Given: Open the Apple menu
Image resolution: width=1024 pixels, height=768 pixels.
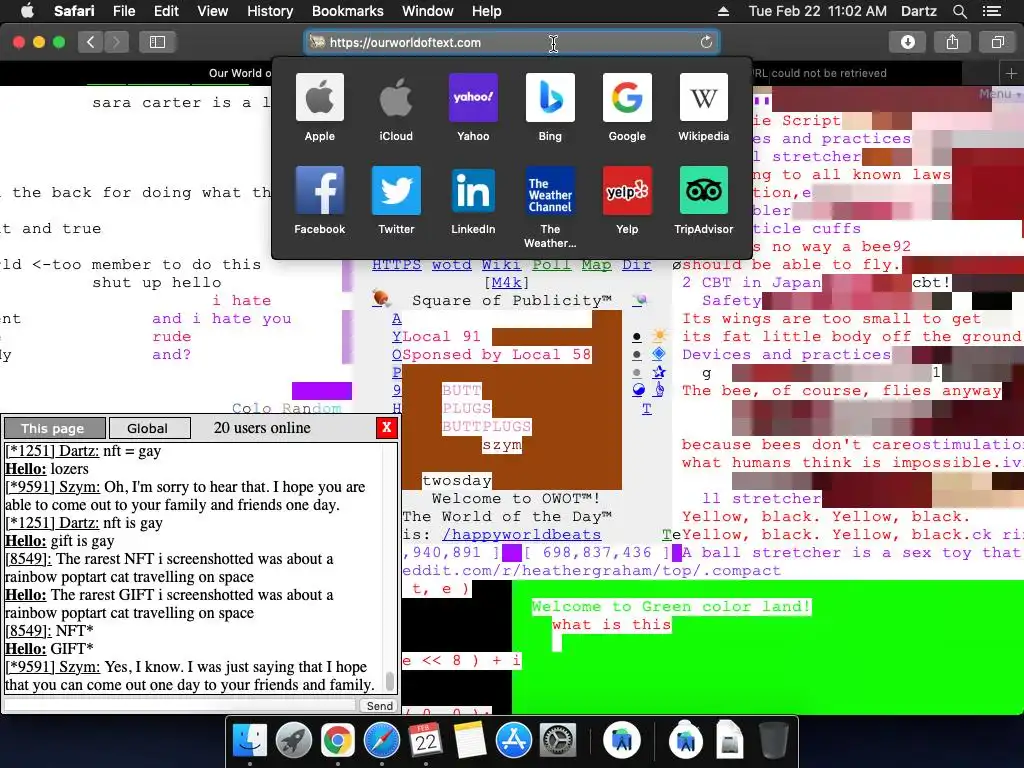Looking at the screenshot, I should tap(27, 11).
